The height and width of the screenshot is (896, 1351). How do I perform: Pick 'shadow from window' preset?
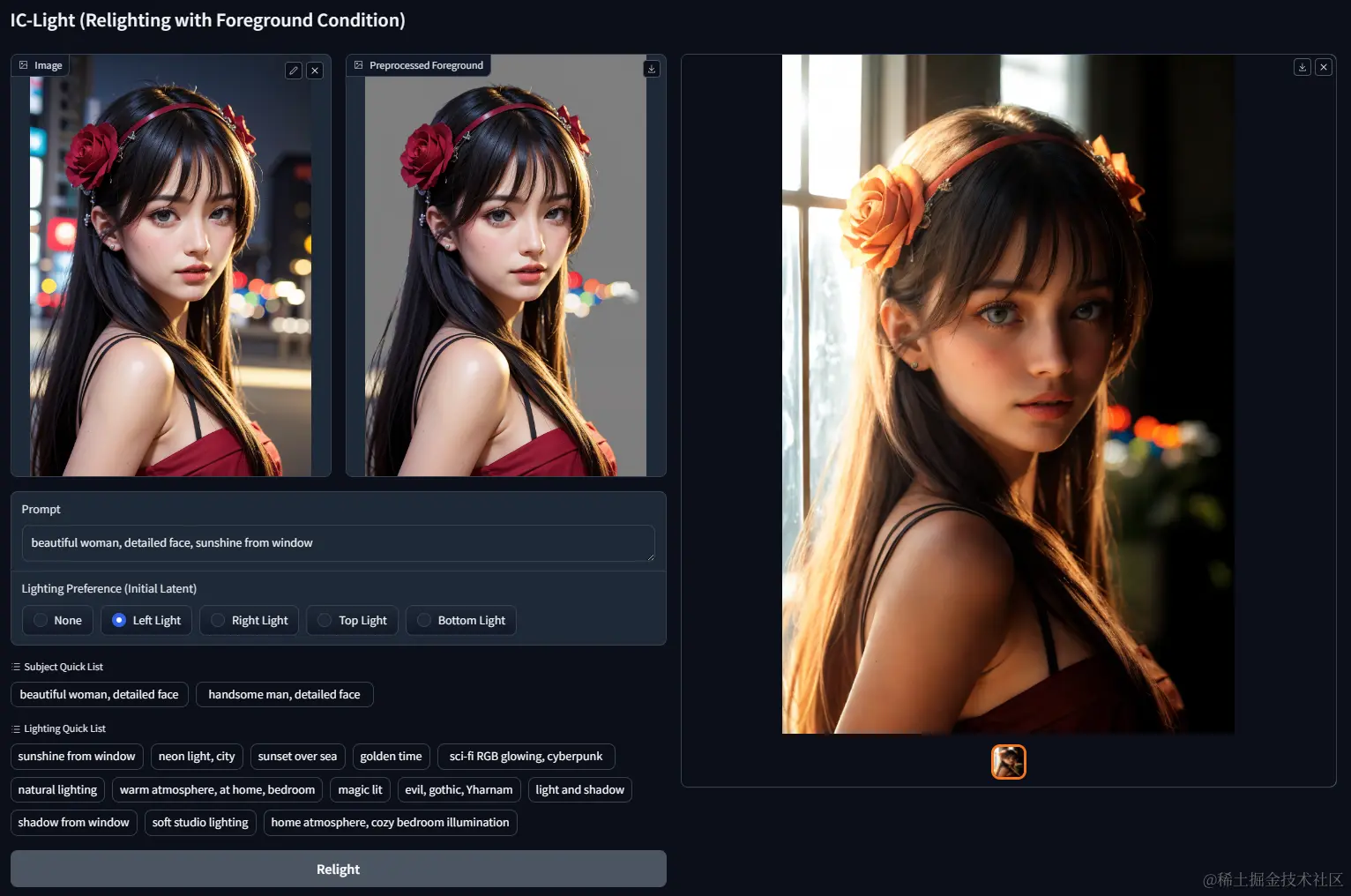pos(74,823)
